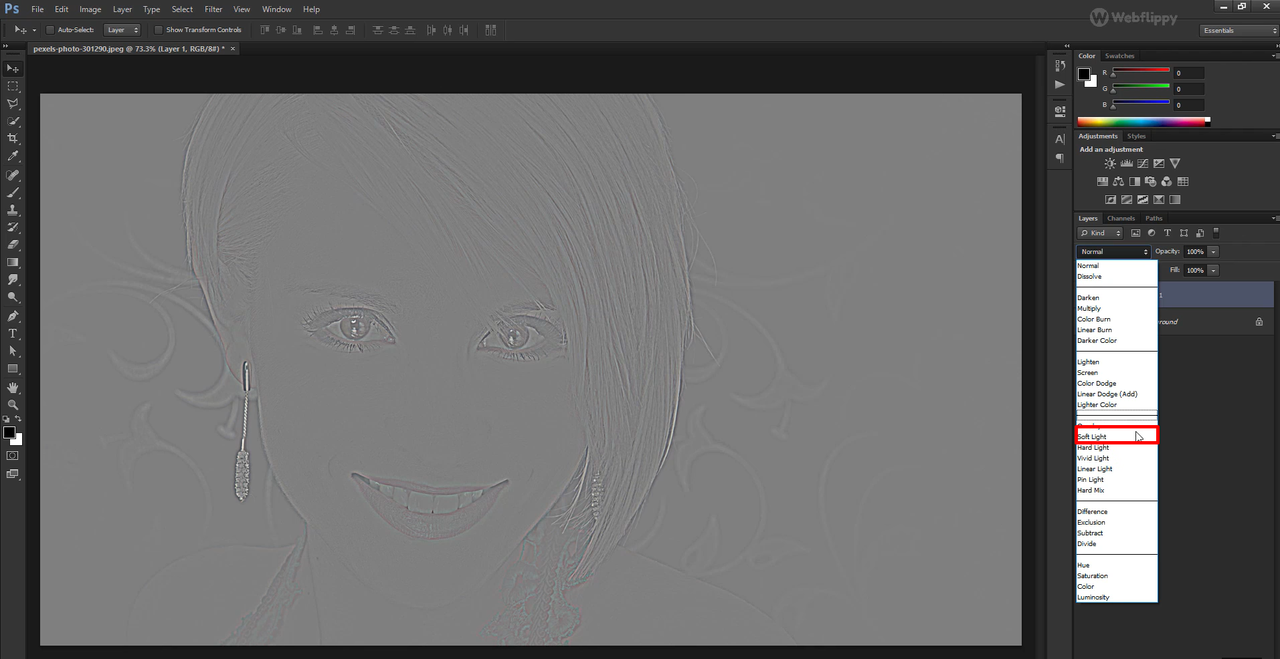
Task: Open the Auto-Select Layer dropdown
Action: tap(122, 30)
